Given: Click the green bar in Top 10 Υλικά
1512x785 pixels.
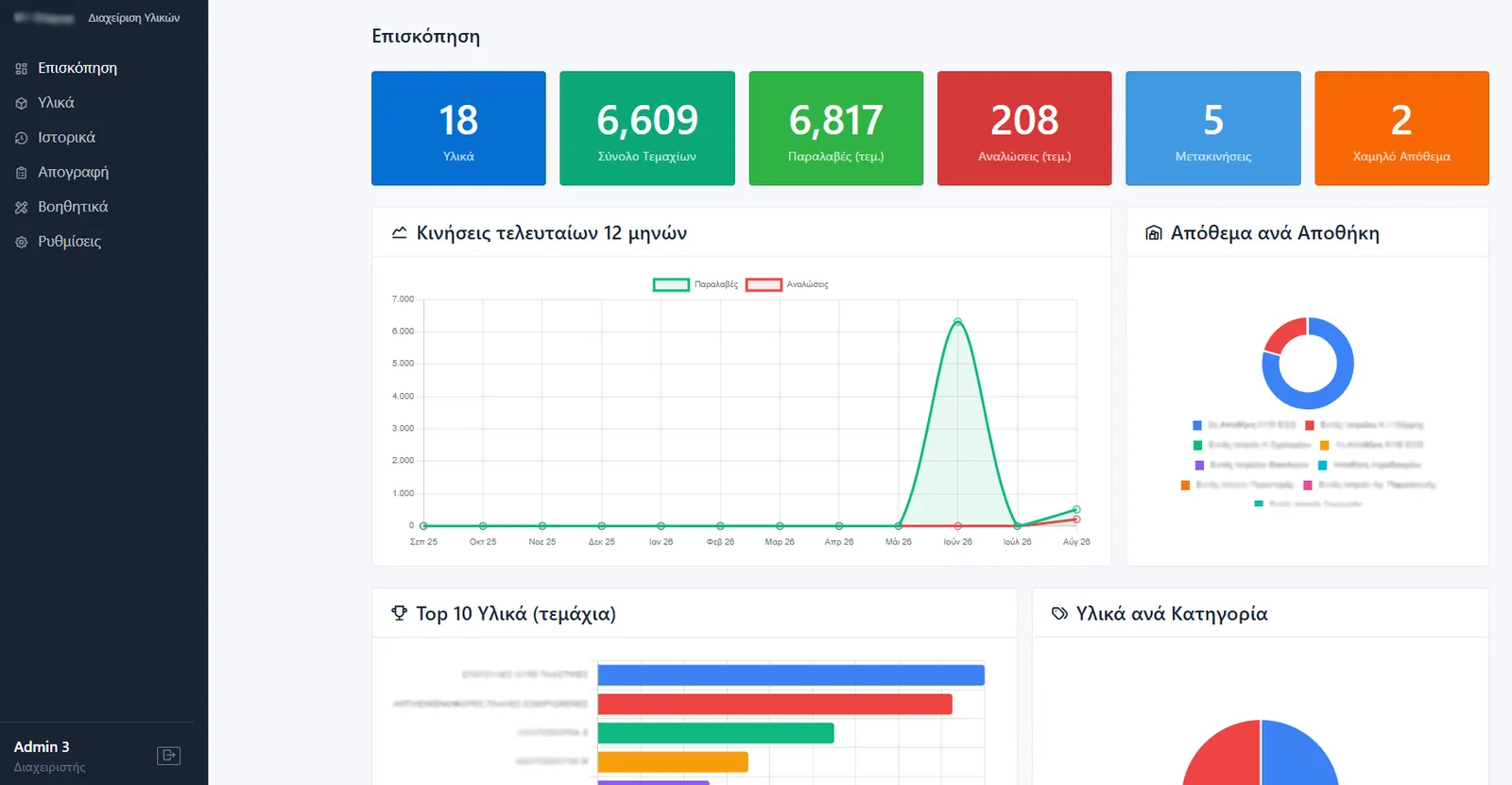Looking at the screenshot, I should pyautogui.click(x=716, y=733).
